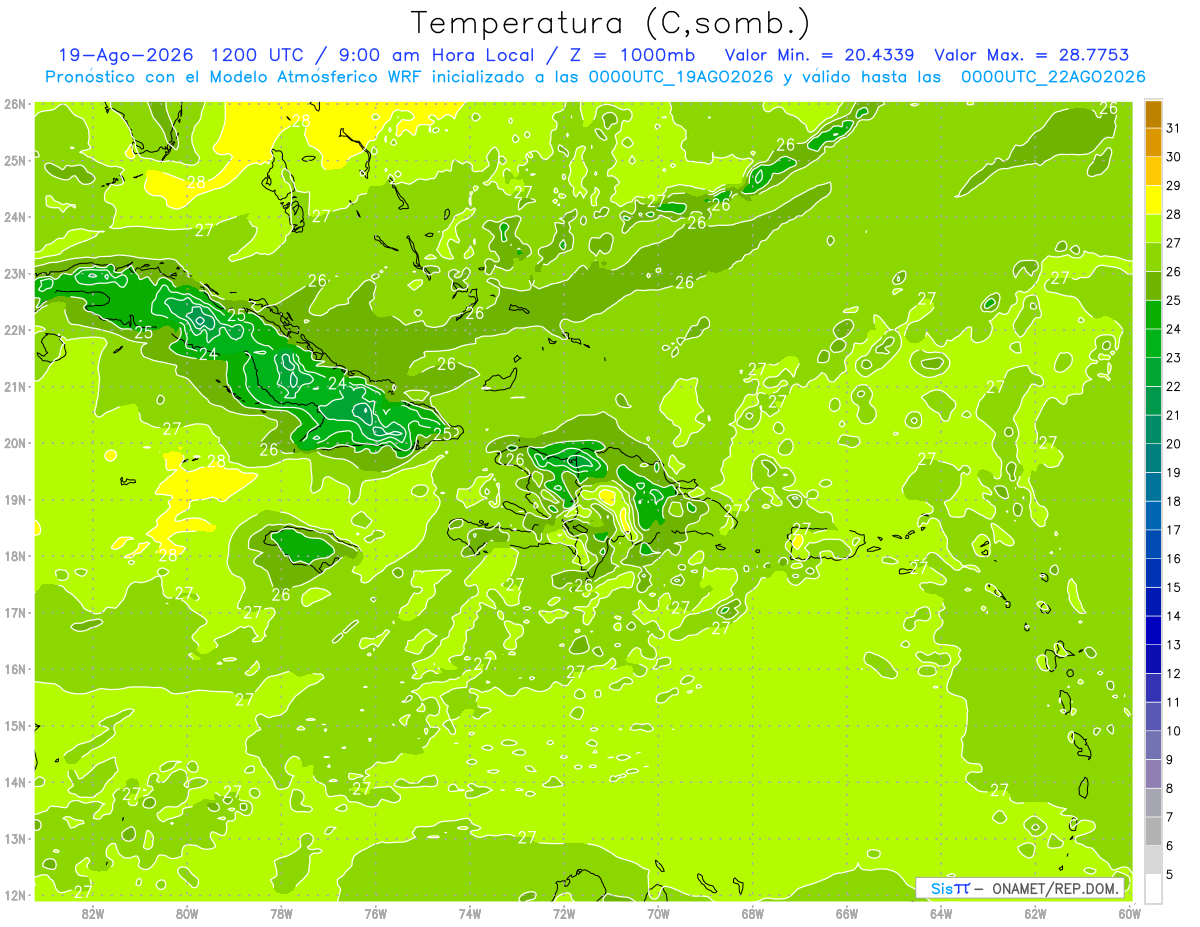Click the yellow colorbar segment between 28 and 29
The width and height of the screenshot is (1200, 927).
[x=1153, y=200]
